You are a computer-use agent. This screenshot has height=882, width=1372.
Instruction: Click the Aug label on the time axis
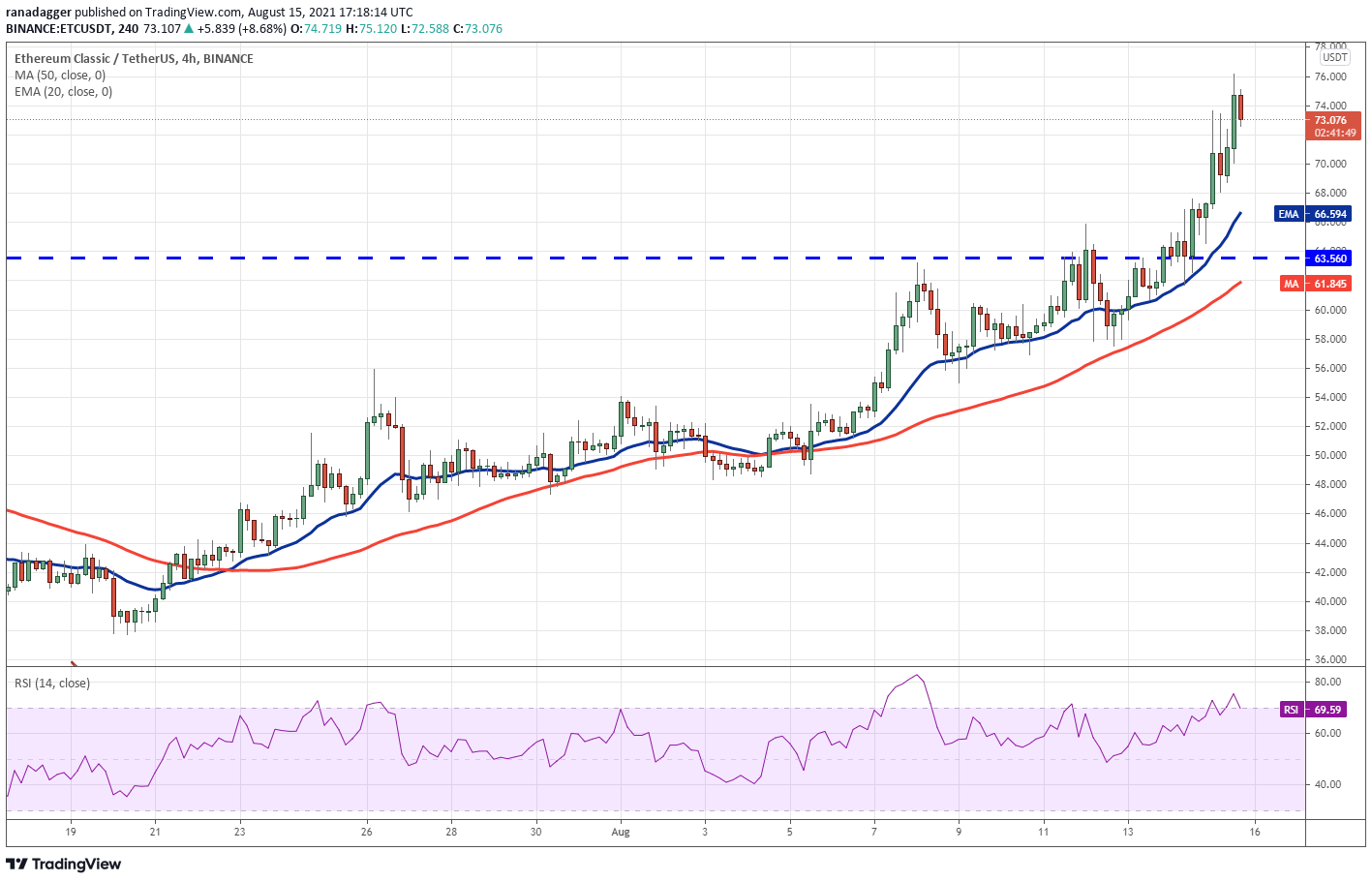(x=620, y=832)
